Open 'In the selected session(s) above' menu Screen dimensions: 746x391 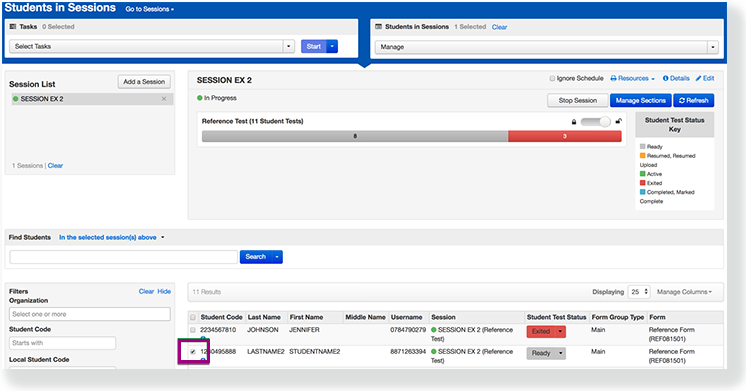pos(112,237)
